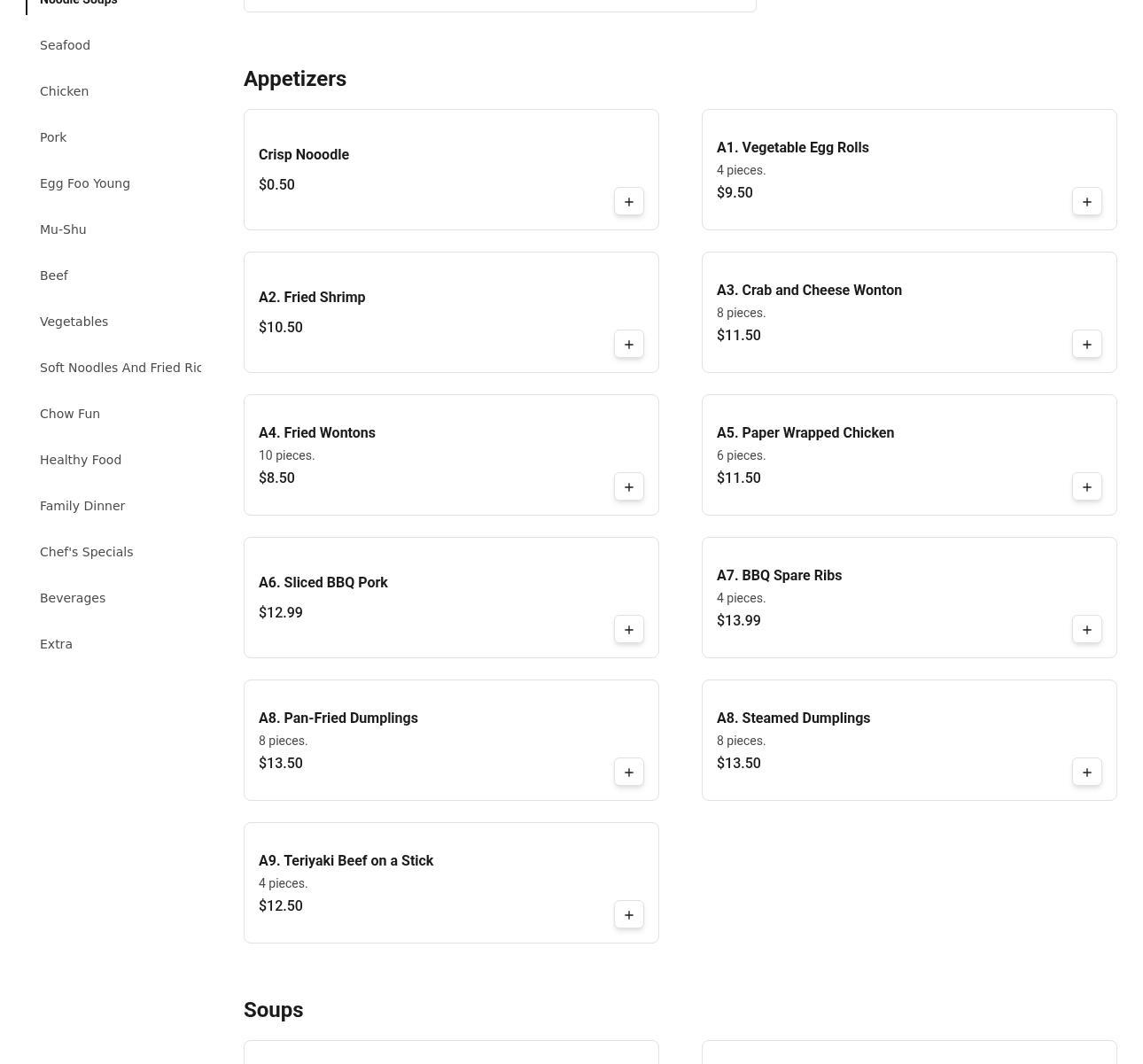Open the Mu-Shu category
1143x1064 pixels.
pyautogui.click(x=63, y=229)
